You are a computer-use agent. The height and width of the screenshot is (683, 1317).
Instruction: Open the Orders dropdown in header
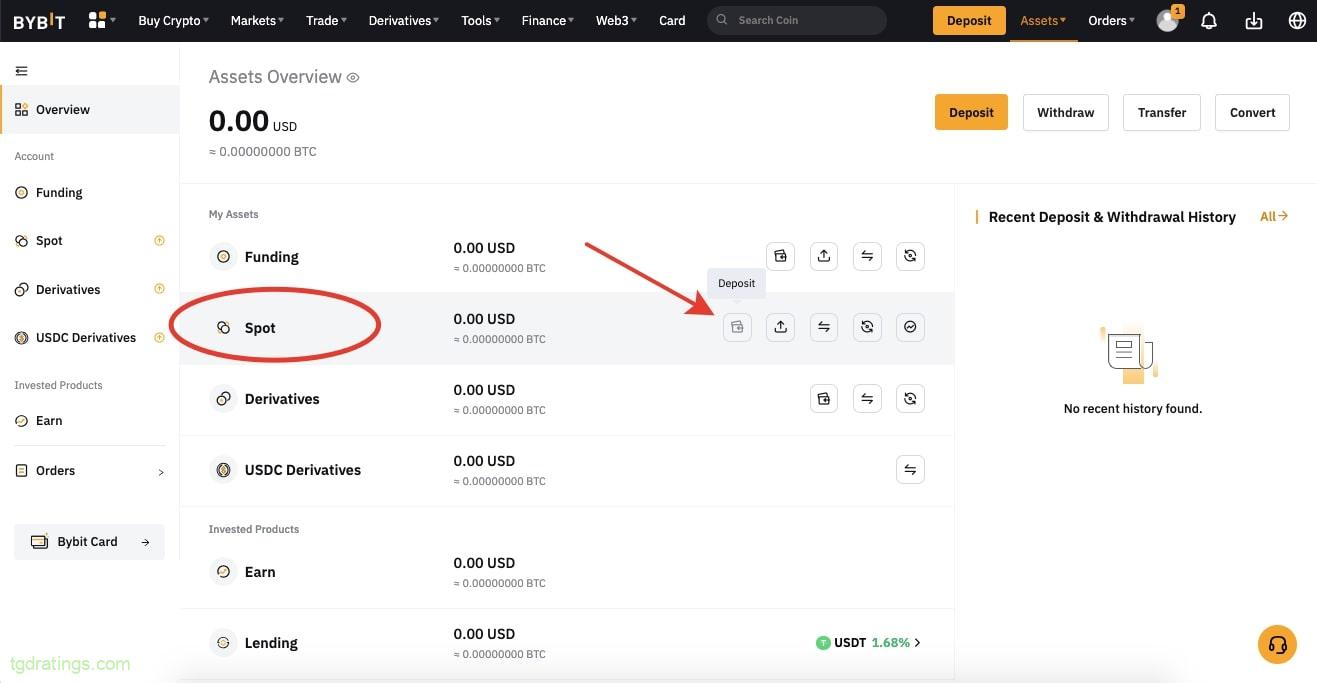(x=1111, y=20)
